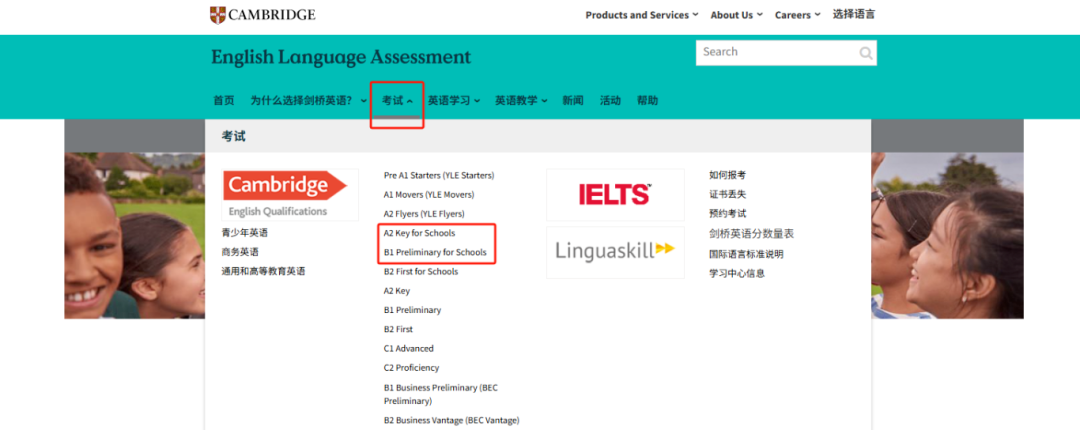Open the Careers dropdown menu
This screenshot has width=1080, height=430.
point(797,15)
